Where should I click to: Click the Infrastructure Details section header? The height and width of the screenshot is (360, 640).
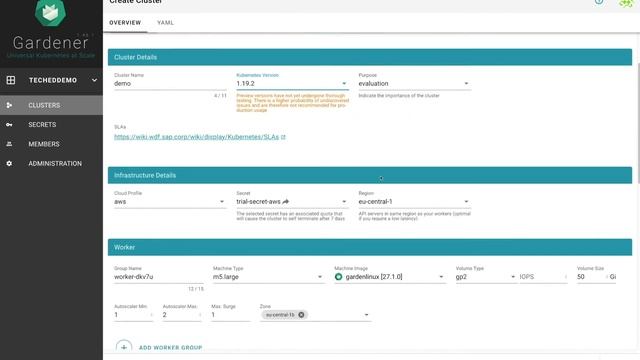[x=370, y=175]
